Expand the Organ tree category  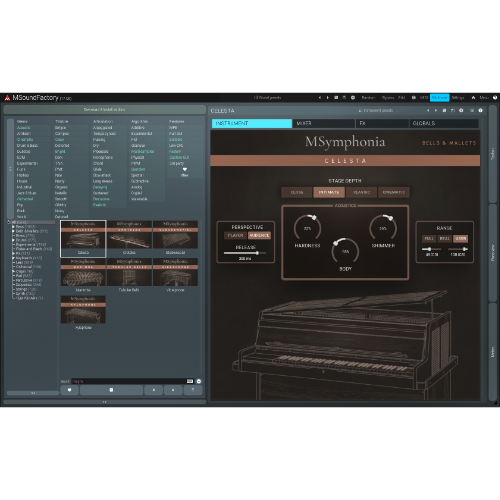pyautogui.click(x=14, y=271)
